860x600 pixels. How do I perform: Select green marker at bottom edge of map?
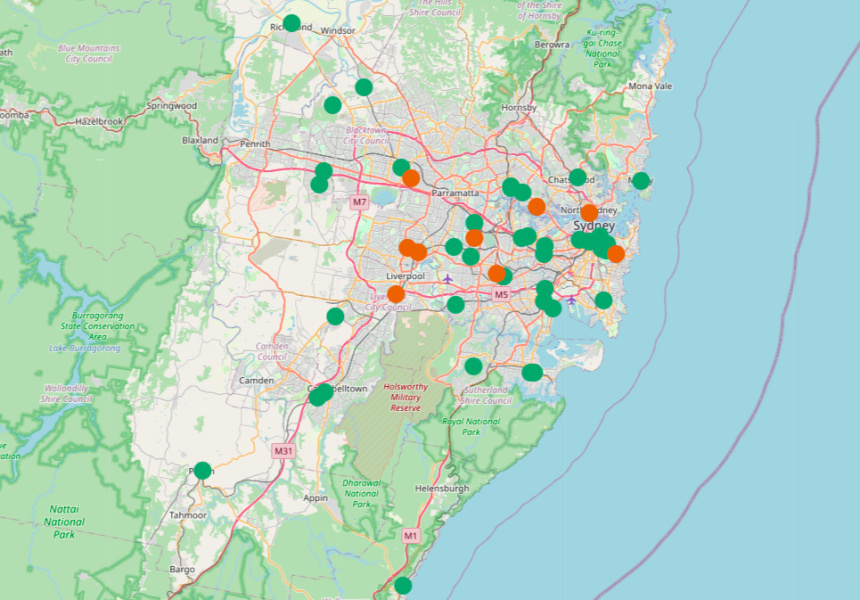[x=403, y=585]
